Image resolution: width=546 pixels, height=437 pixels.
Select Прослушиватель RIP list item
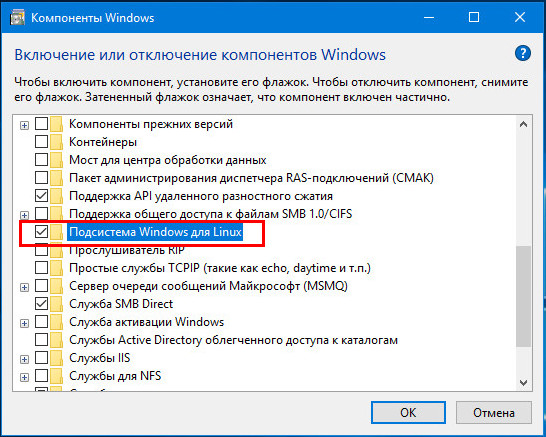click(x=127, y=250)
